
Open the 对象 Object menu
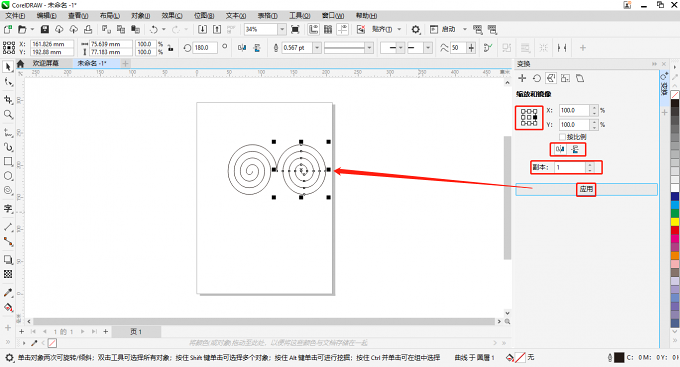click(141, 16)
